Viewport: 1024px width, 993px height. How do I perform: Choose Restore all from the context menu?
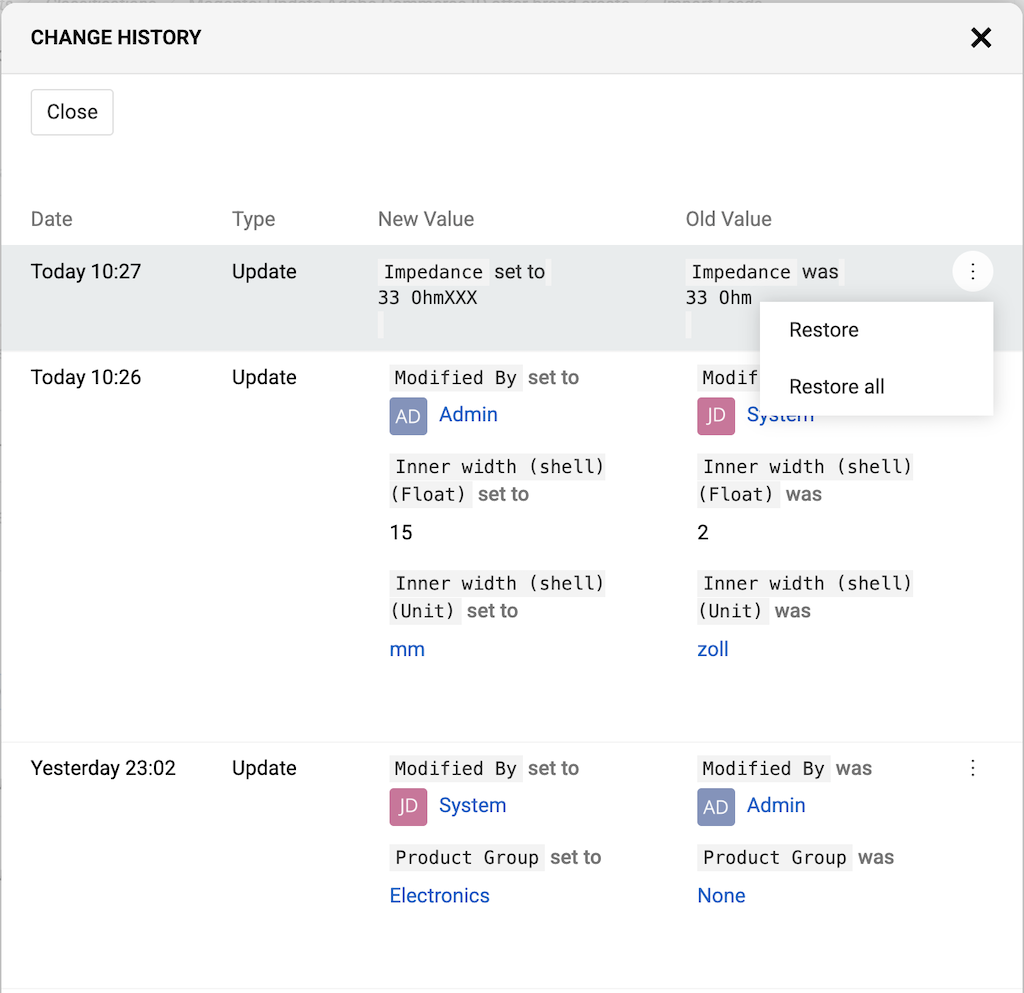click(837, 387)
